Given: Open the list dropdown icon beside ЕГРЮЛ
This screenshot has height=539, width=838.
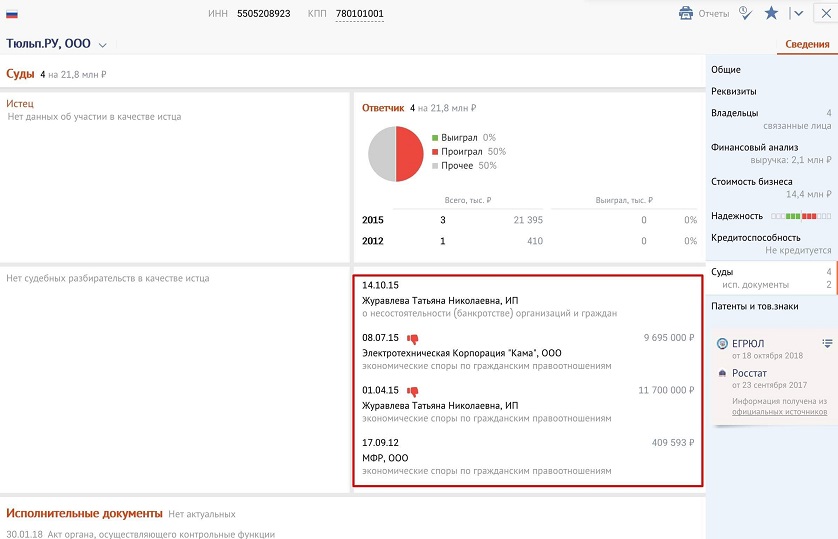Looking at the screenshot, I should 827,344.
